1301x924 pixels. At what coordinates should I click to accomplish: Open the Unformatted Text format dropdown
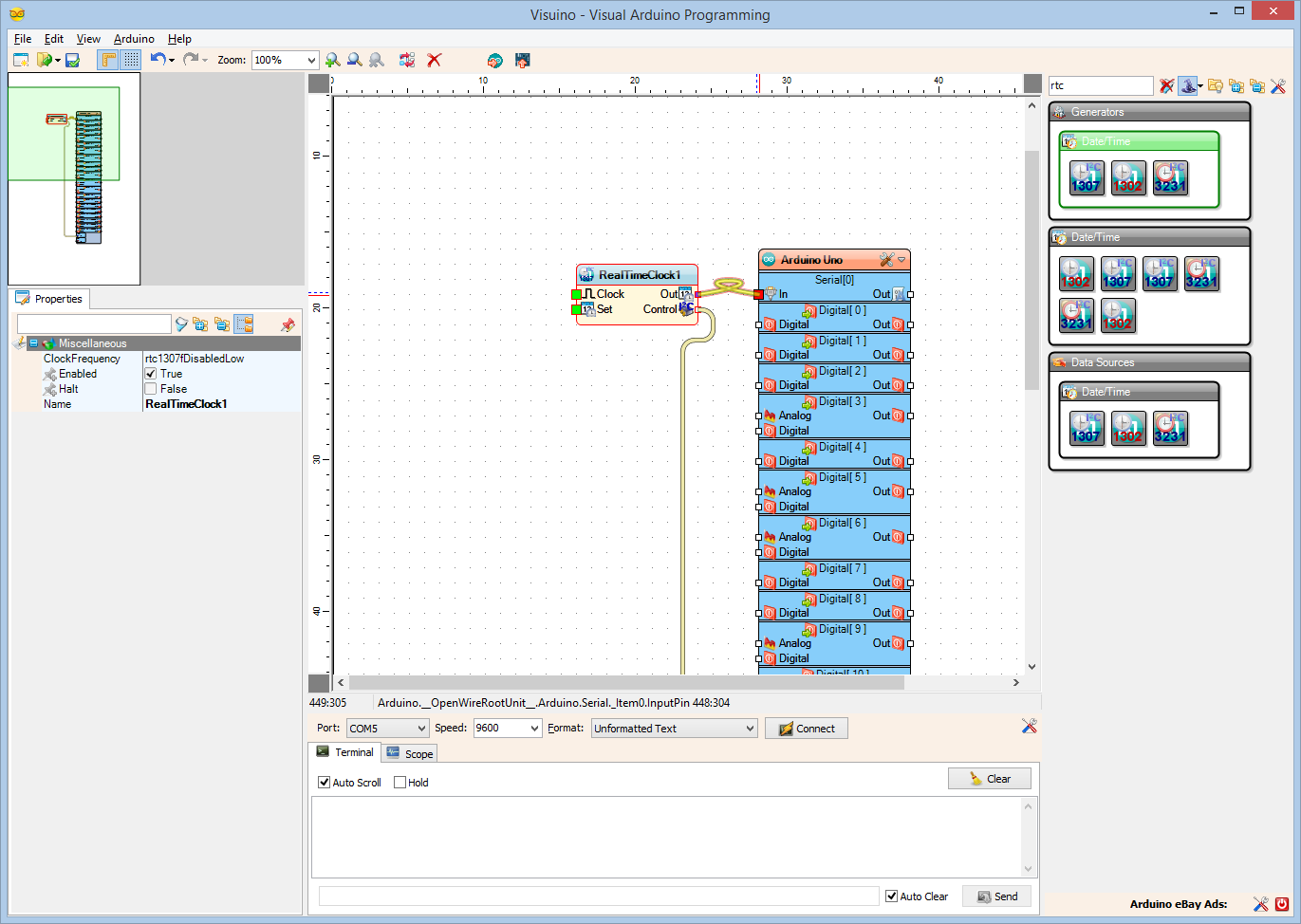click(x=674, y=729)
